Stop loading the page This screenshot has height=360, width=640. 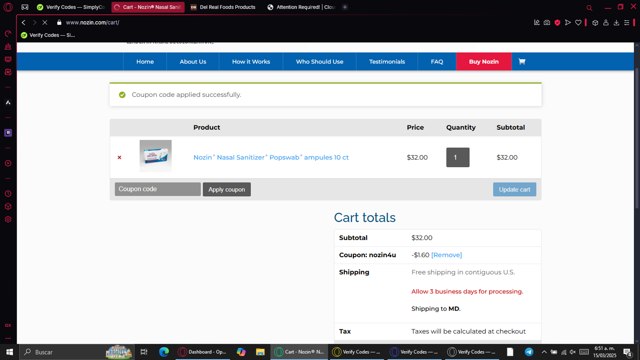pyautogui.click(x=45, y=22)
